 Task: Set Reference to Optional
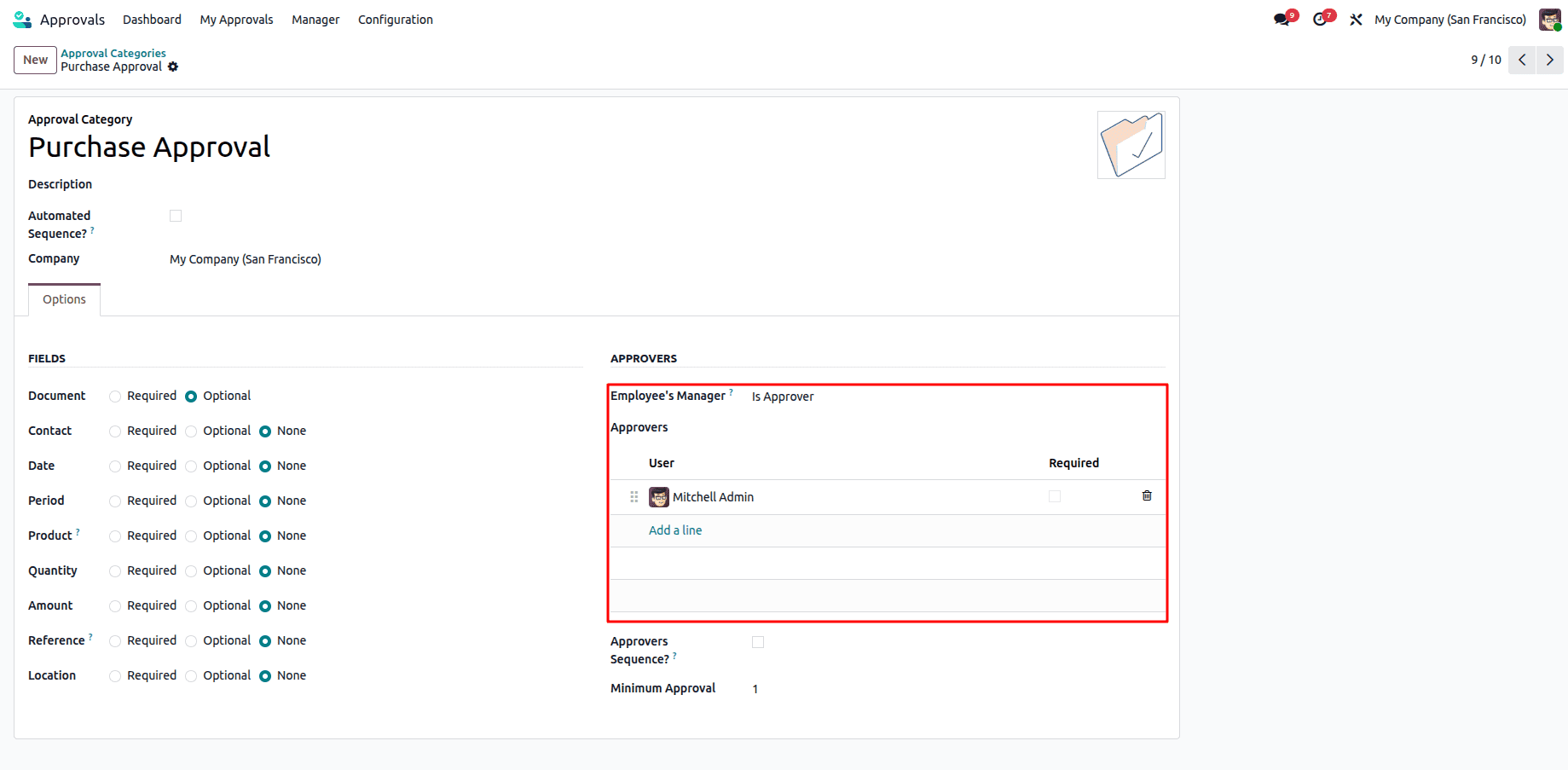pos(191,641)
